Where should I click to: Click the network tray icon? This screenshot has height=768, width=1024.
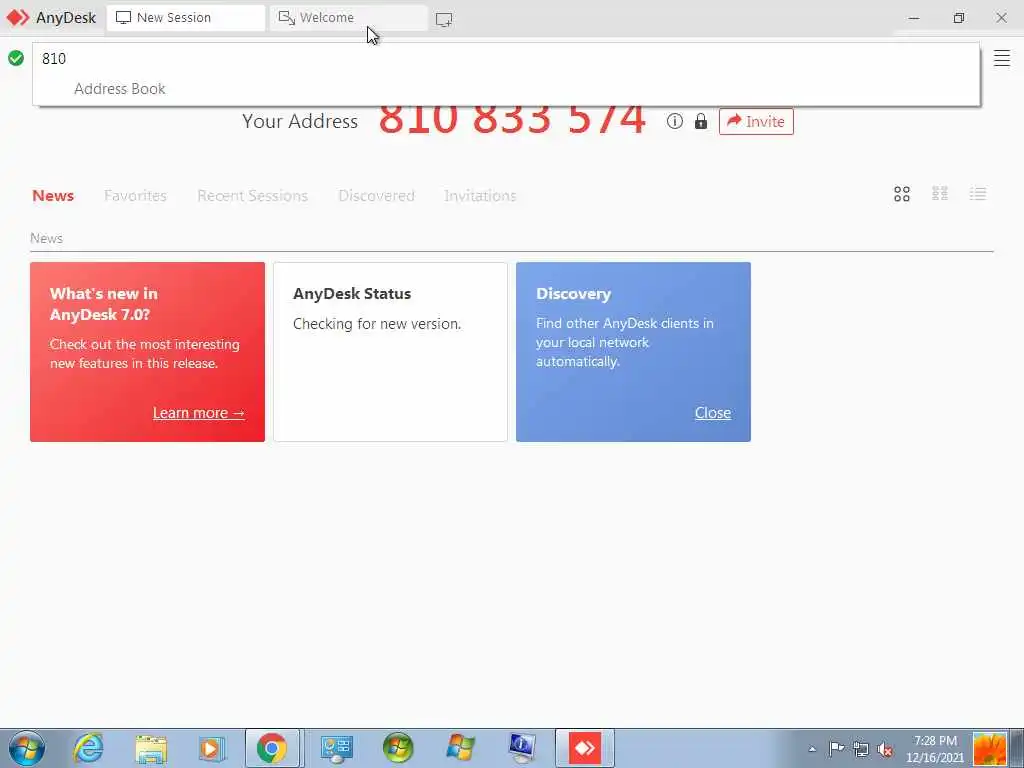pyautogui.click(x=861, y=749)
